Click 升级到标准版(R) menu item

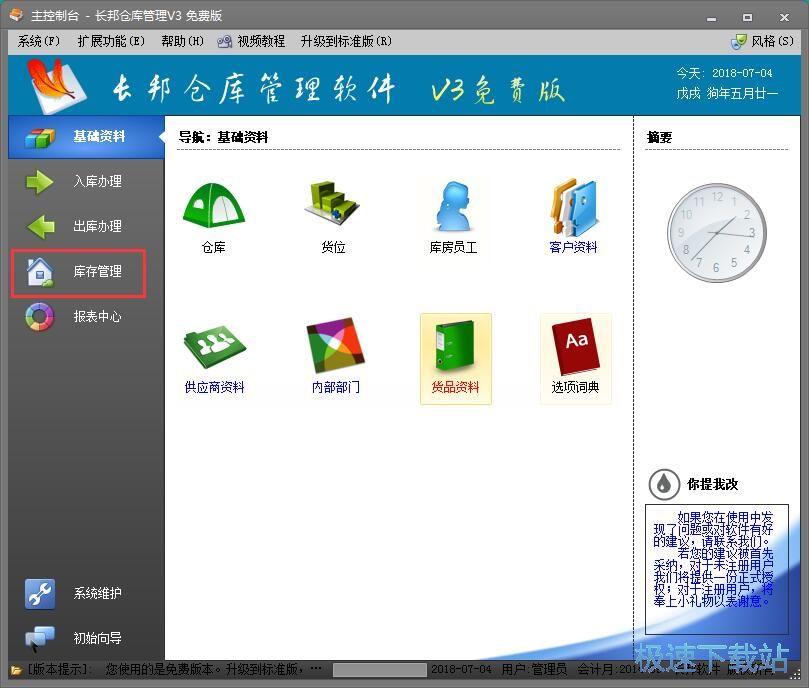[346, 41]
